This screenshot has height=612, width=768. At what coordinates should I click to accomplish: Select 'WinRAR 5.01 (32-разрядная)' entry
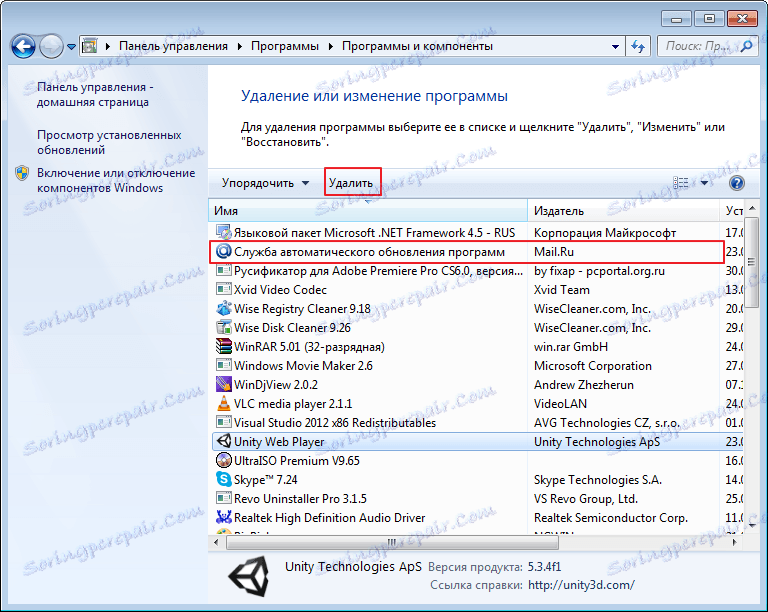pyautogui.click(x=309, y=347)
